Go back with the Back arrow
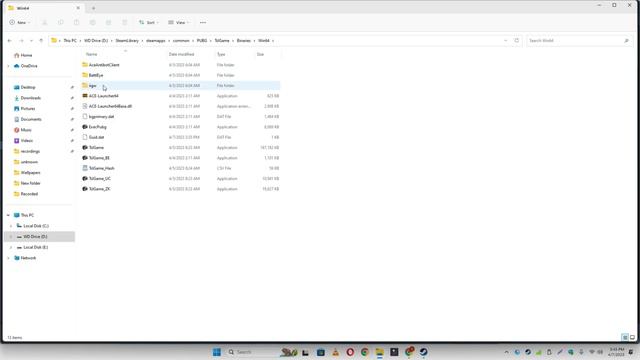The image size is (640, 360). pos(10,40)
